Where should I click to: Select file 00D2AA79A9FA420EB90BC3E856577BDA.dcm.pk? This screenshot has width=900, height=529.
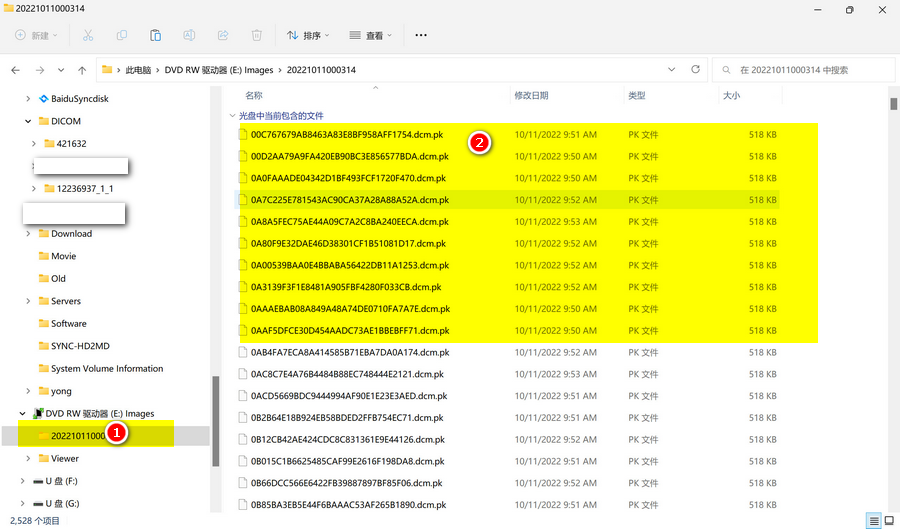coord(350,156)
